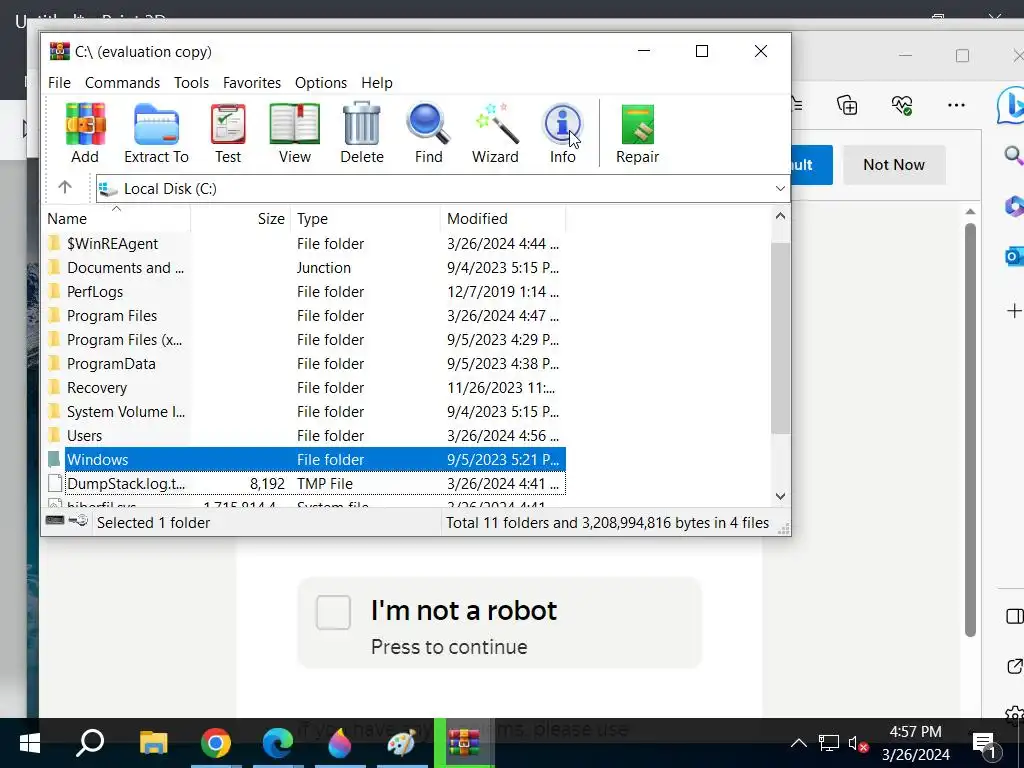Click the Test archive toolbar icon
This screenshot has height=768, width=1024.
pyautogui.click(x=228, y=133)
